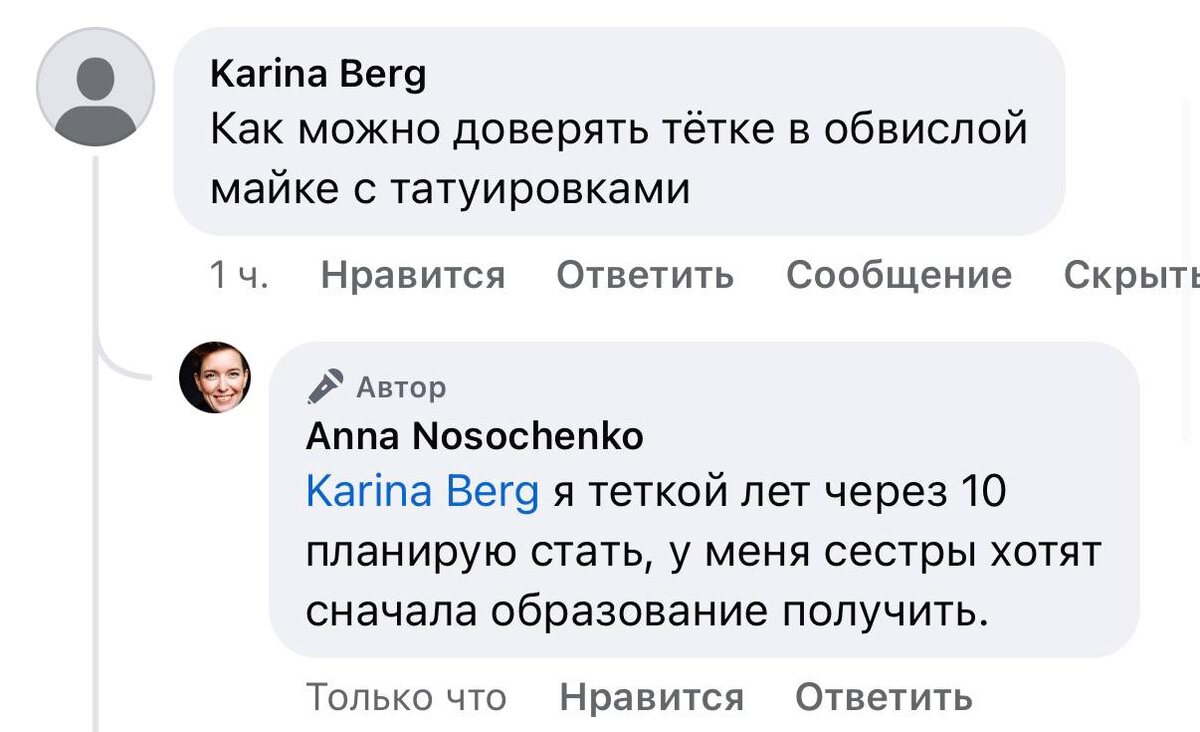The image size is (1200, 732).
Task: Click the blue Karina Berg mention
Action: coord(422,492)
